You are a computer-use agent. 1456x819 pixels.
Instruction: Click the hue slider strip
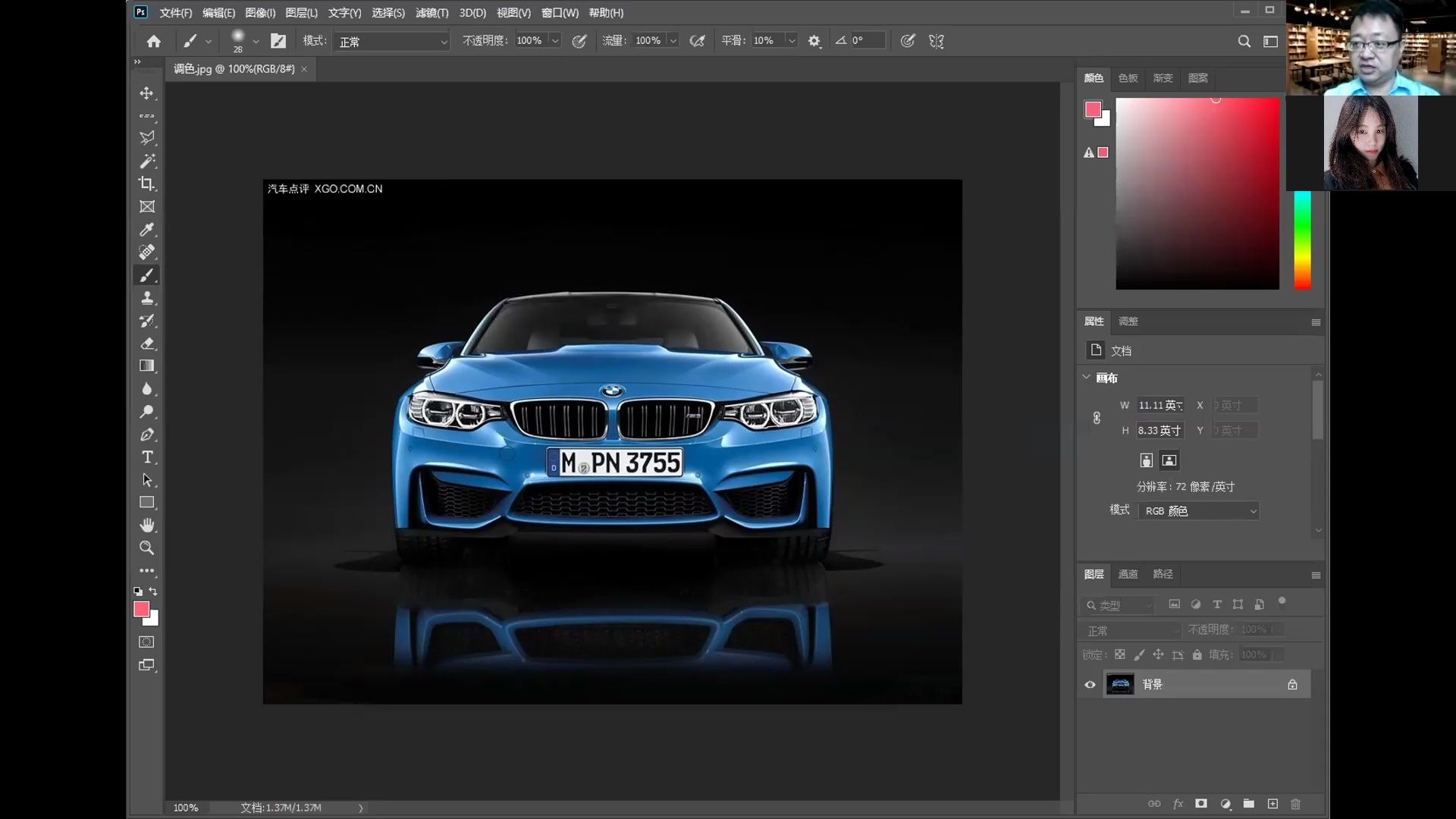[1302, 240]
